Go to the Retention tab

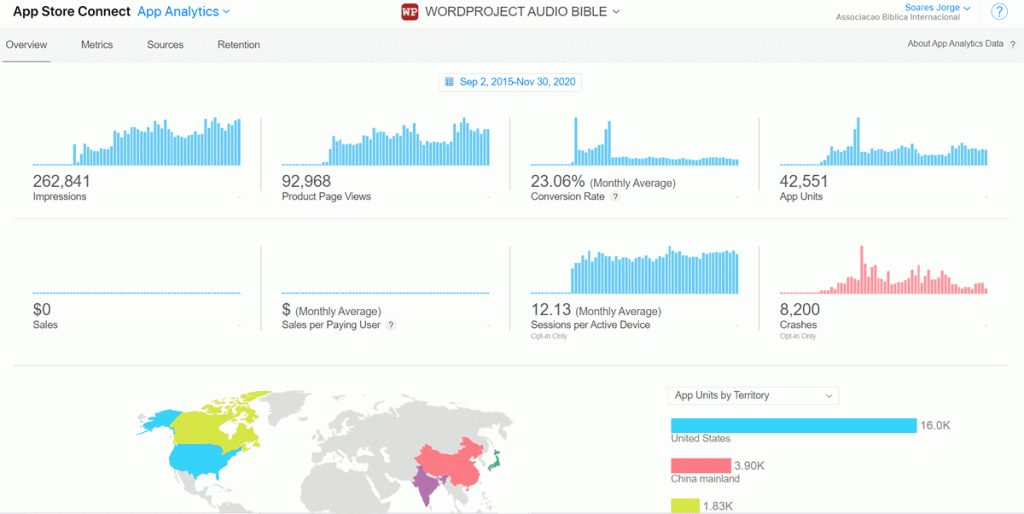coord(238,45)
